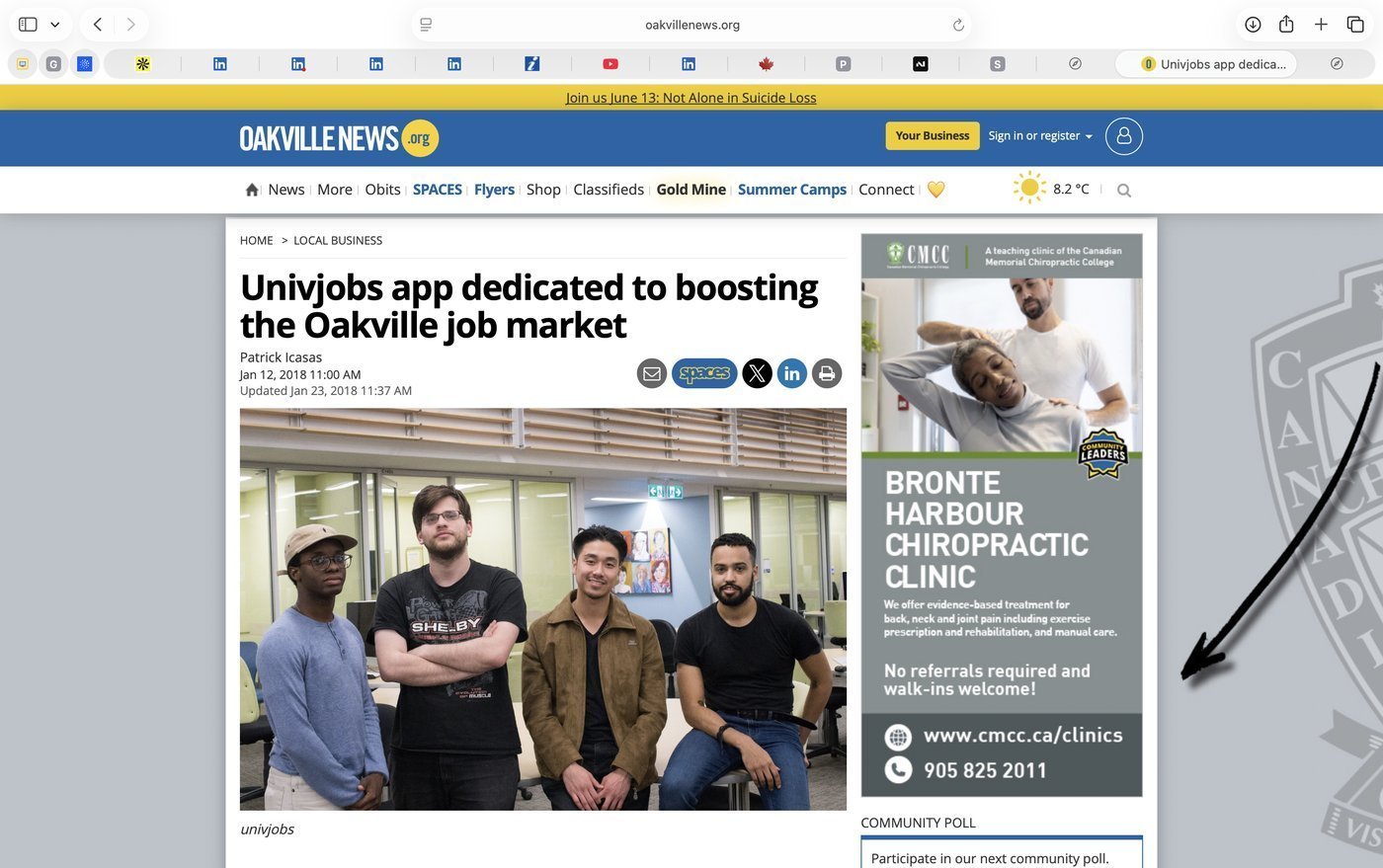Click the COMMUNITY POLL heading
This screenshot has height=868, width=1383.
918,823
